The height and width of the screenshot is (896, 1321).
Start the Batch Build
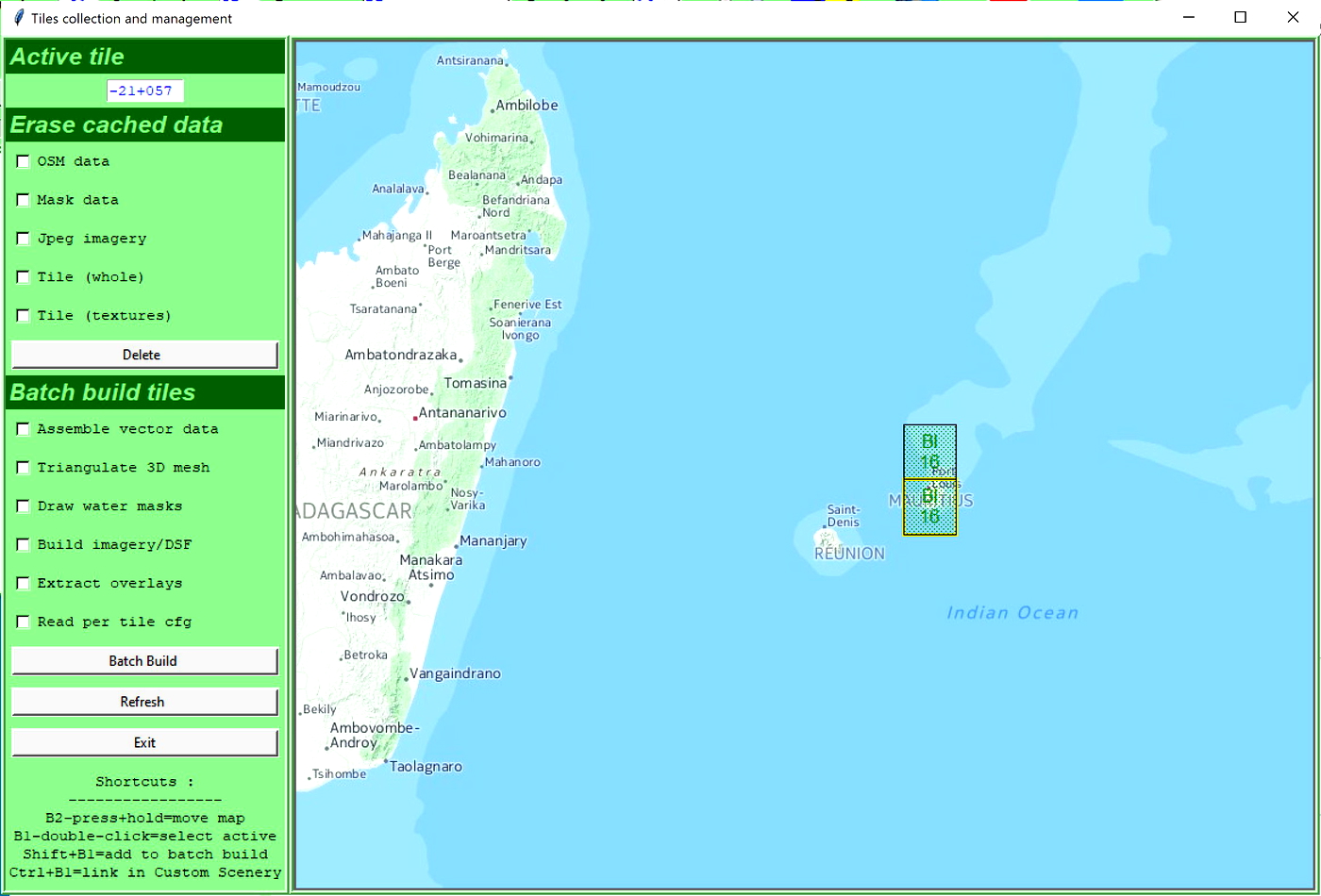pyautogui.click(x=144, y=661)
